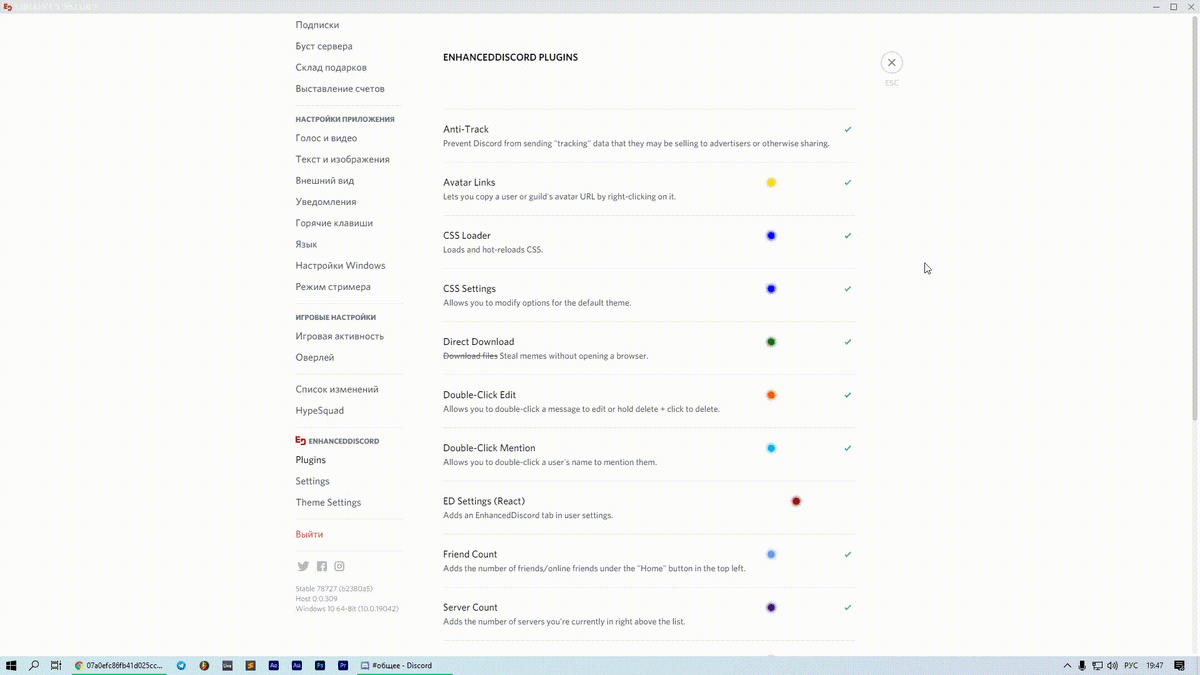Viewport: 1200px width, 675px height.
Task: Click the red Выйти logout button
Action: [309, 535]
